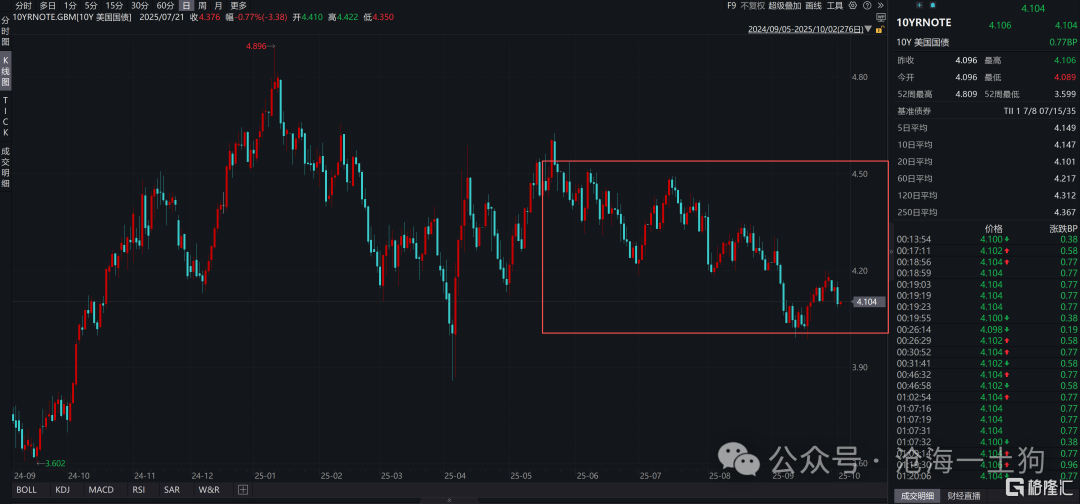Add indicator with the plus box
Viewport: 1080px width, 504px height.
pos(242,490)
